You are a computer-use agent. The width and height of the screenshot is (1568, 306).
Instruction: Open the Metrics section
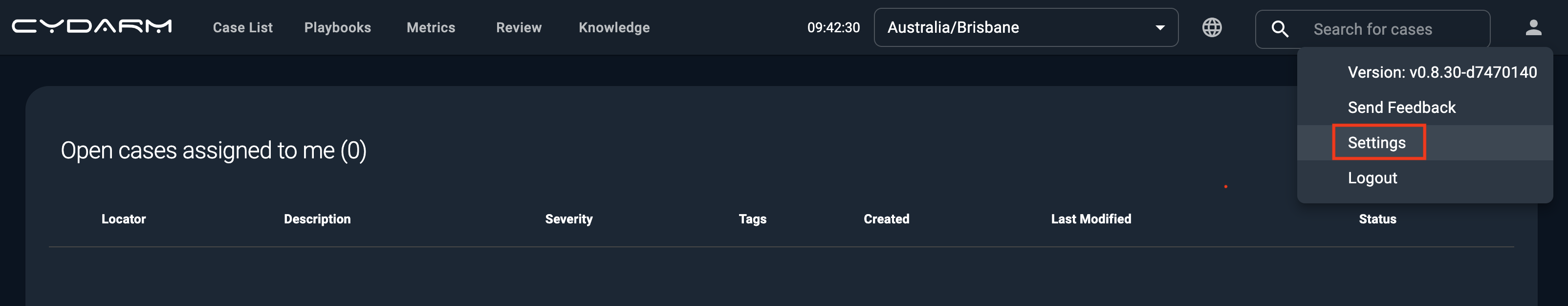pos(430,27)
